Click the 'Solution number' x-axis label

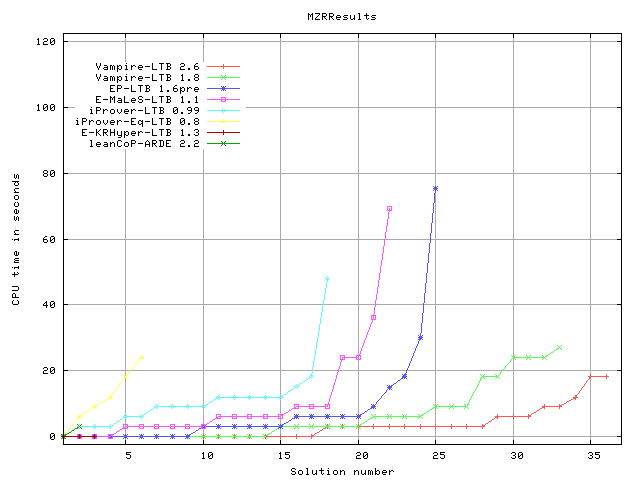(342, 471)
